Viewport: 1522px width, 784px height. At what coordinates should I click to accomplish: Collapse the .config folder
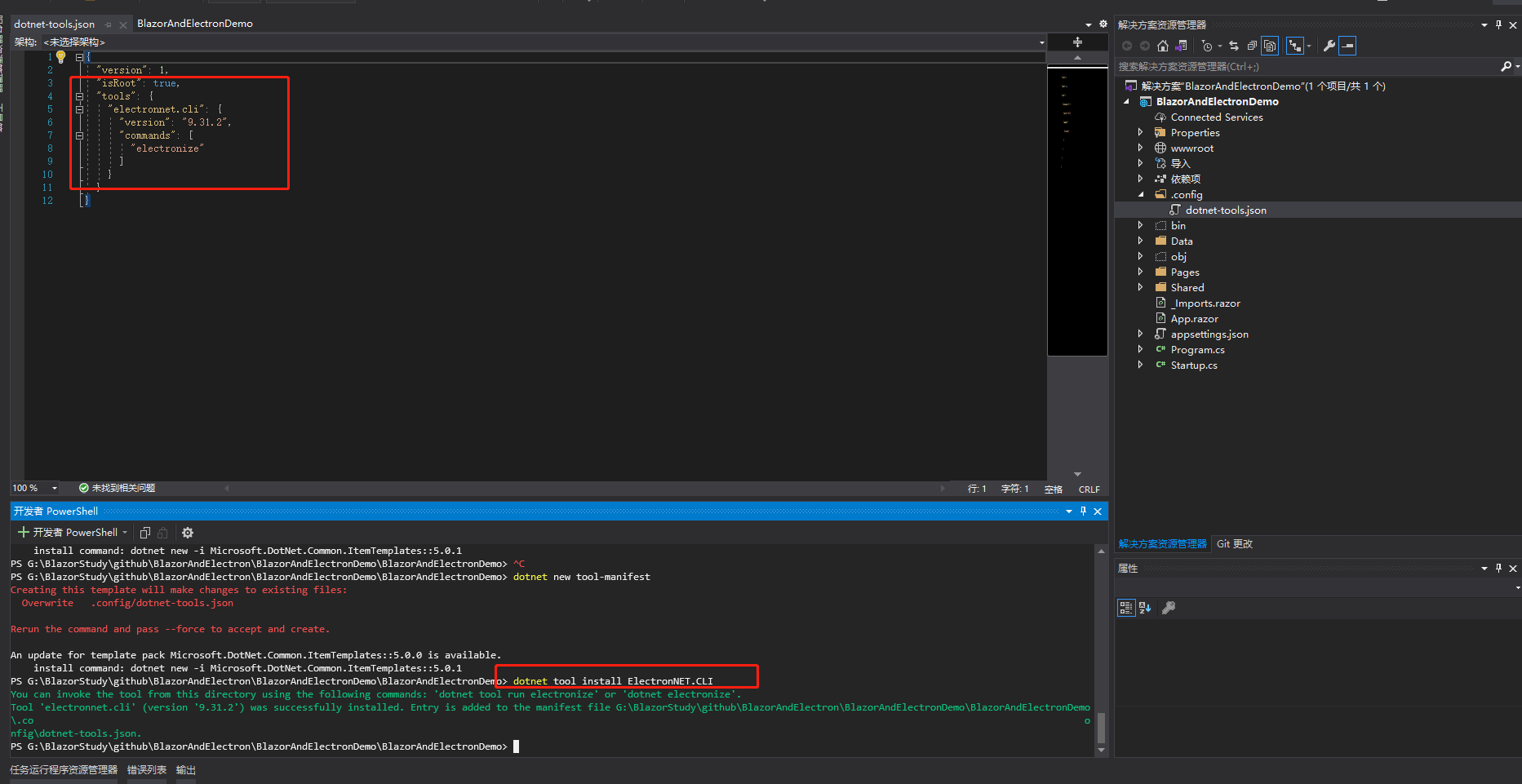1141,194
